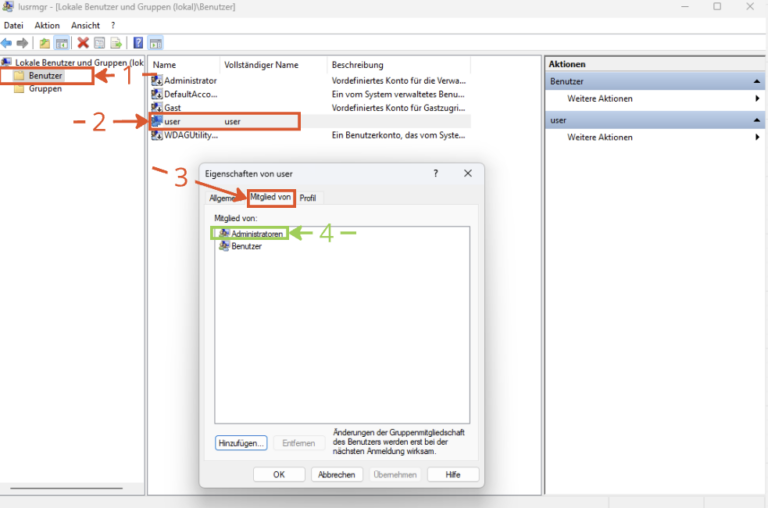Expand Weitere Aktionen arrow under user
The width and height of the screenshot is (768, 508).
tap(757, 137)
